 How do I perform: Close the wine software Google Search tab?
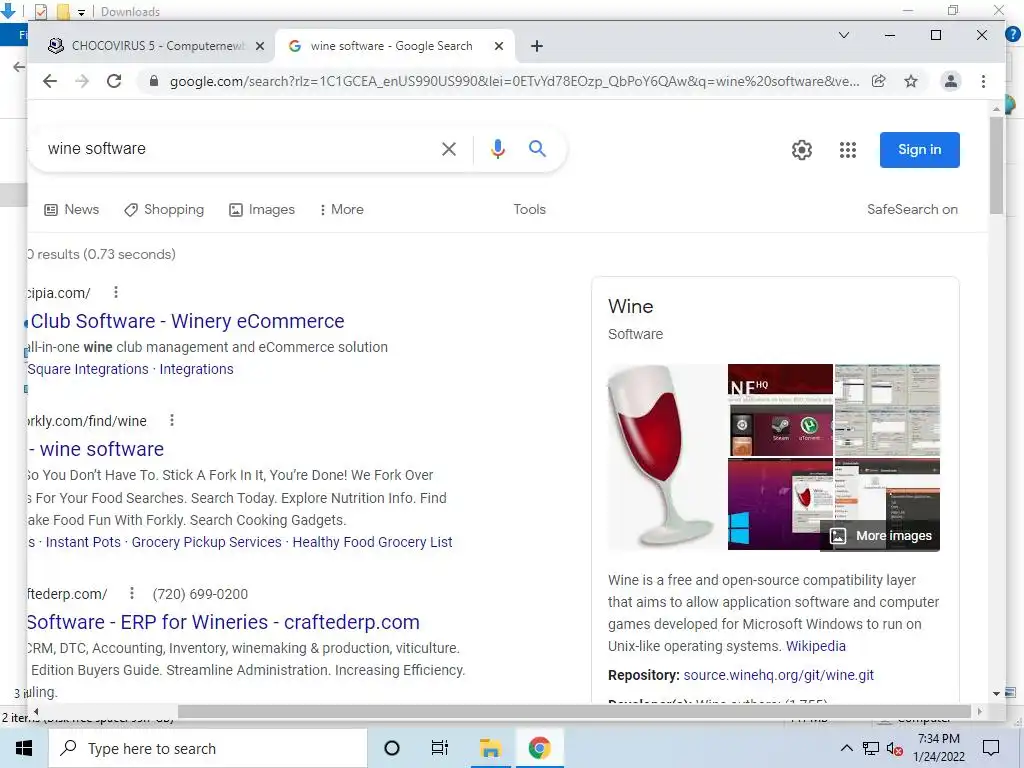tap(499, 46)
